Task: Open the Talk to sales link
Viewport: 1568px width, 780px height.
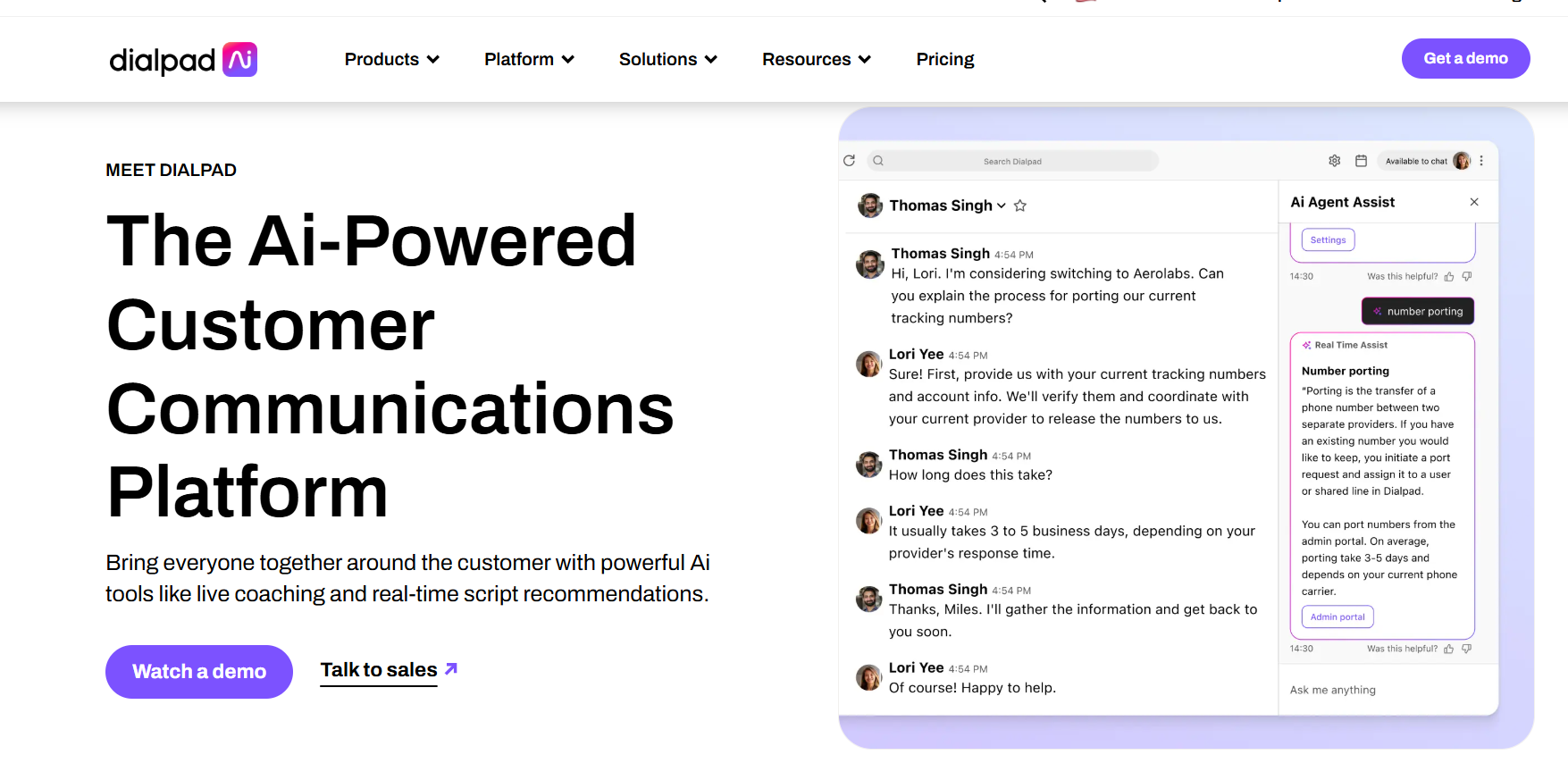Action: pyautogui.click(x=379, y=670)
